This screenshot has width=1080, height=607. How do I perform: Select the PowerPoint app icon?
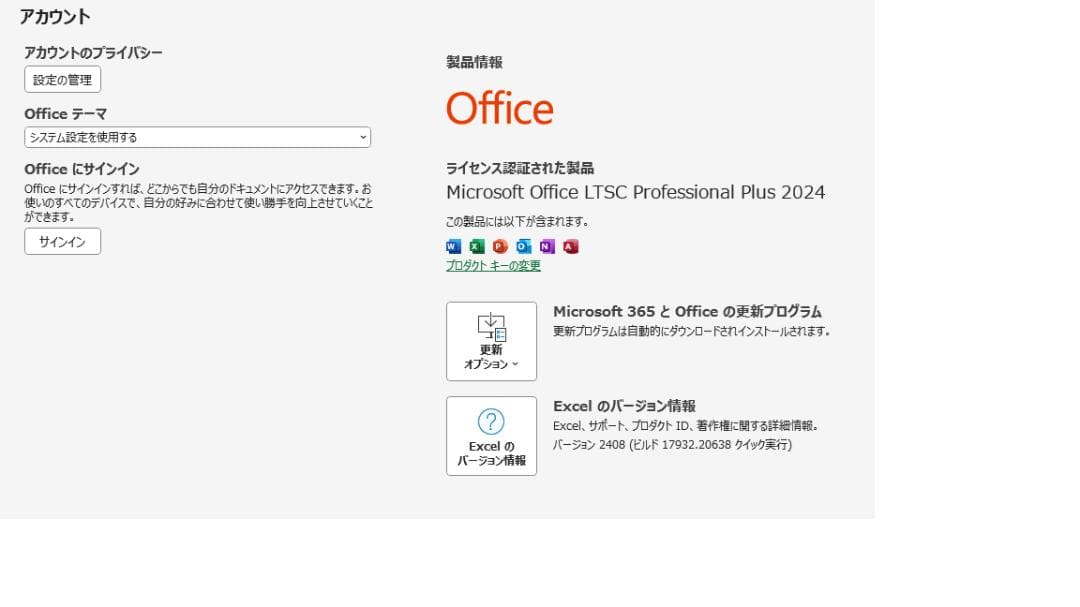500,246
